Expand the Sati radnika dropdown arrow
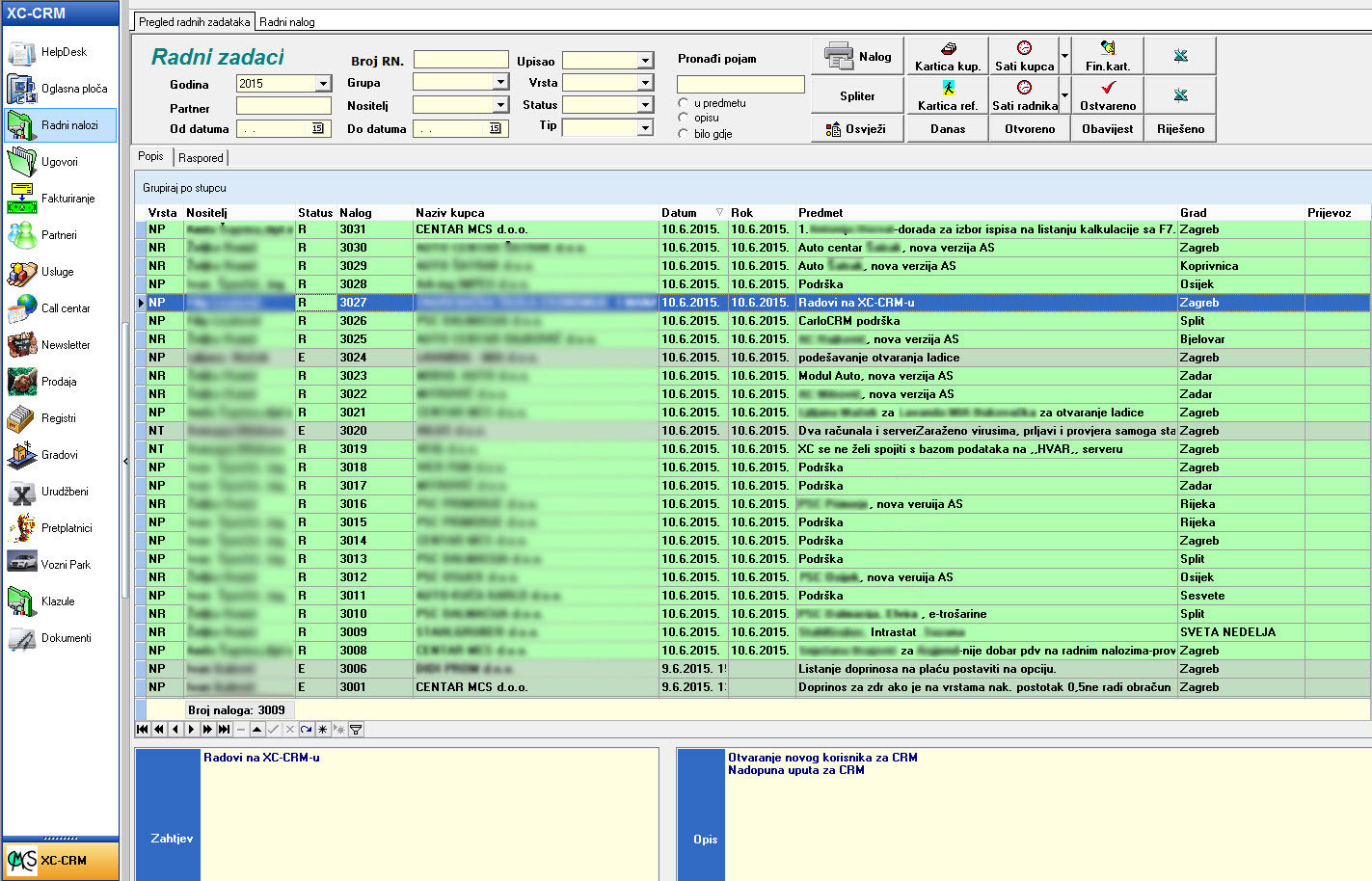 (1064, 95)
